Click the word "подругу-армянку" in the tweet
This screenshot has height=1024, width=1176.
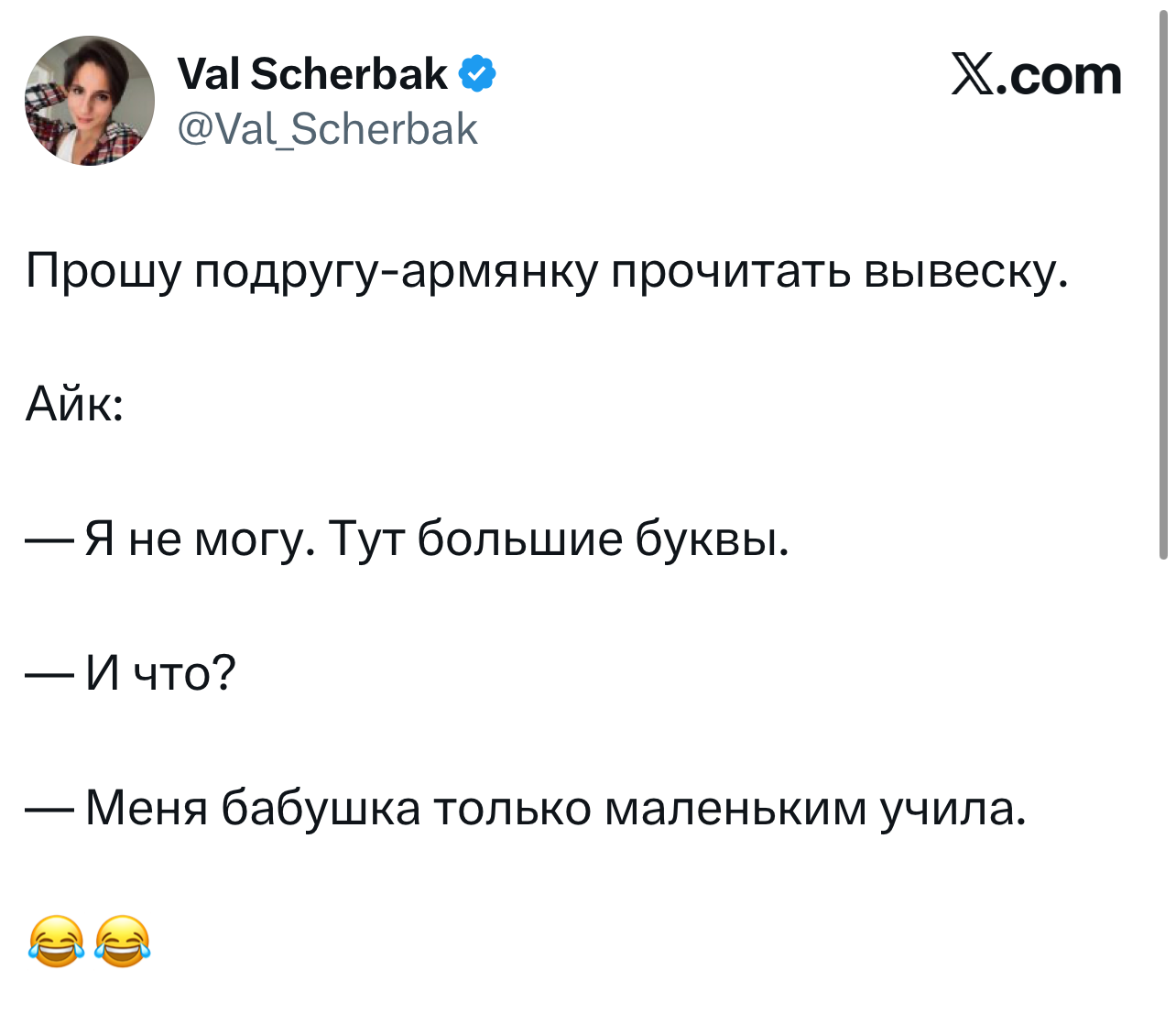[396, 272]
